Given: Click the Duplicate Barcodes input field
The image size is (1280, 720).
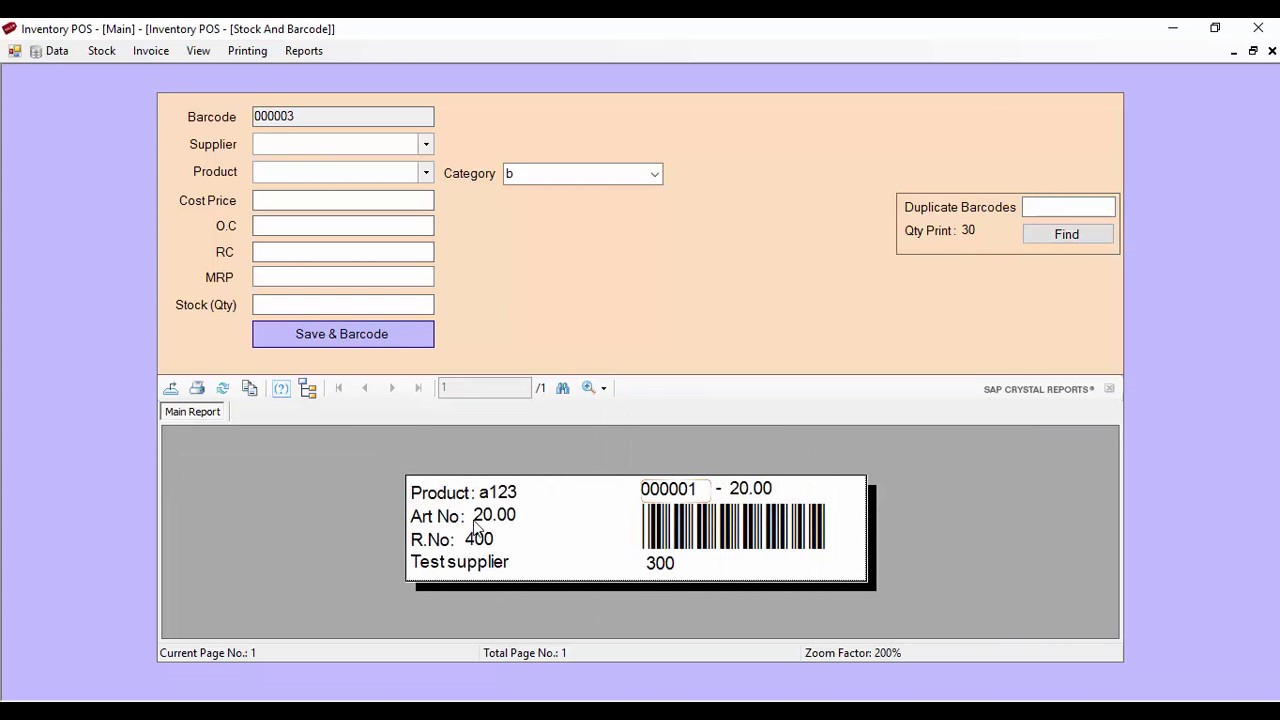Looking at the screenshot, I should pyautogui.click(x=1068, y=207).
